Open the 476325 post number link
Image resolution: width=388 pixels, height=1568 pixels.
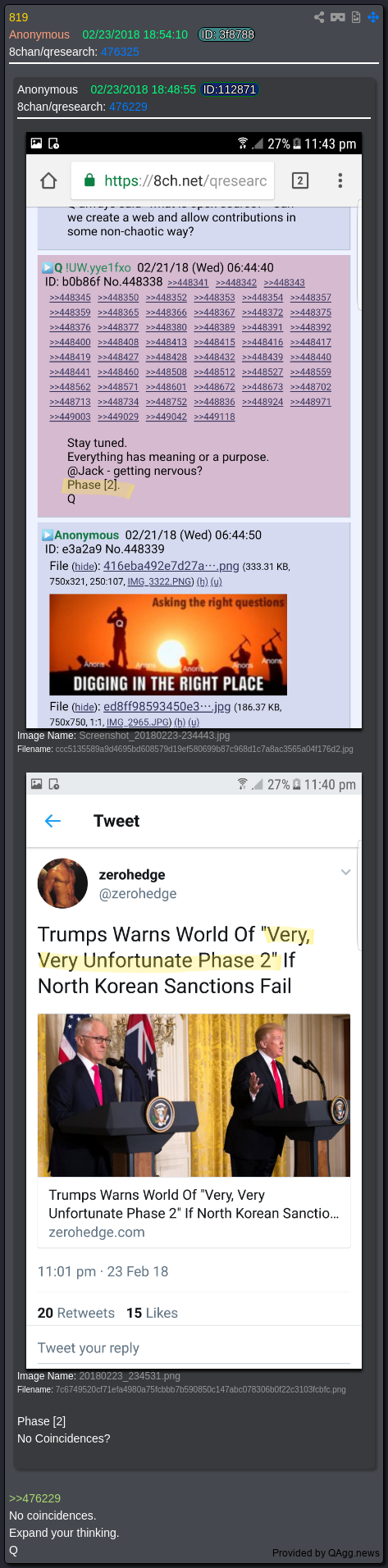[120, 52]
